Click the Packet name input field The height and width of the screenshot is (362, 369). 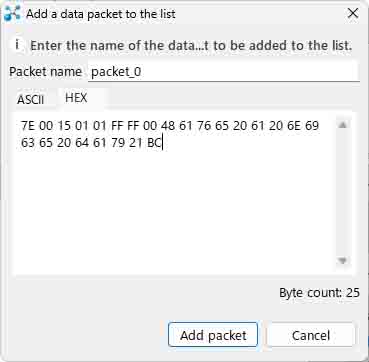pyautogui.click(x=224, y=72)
